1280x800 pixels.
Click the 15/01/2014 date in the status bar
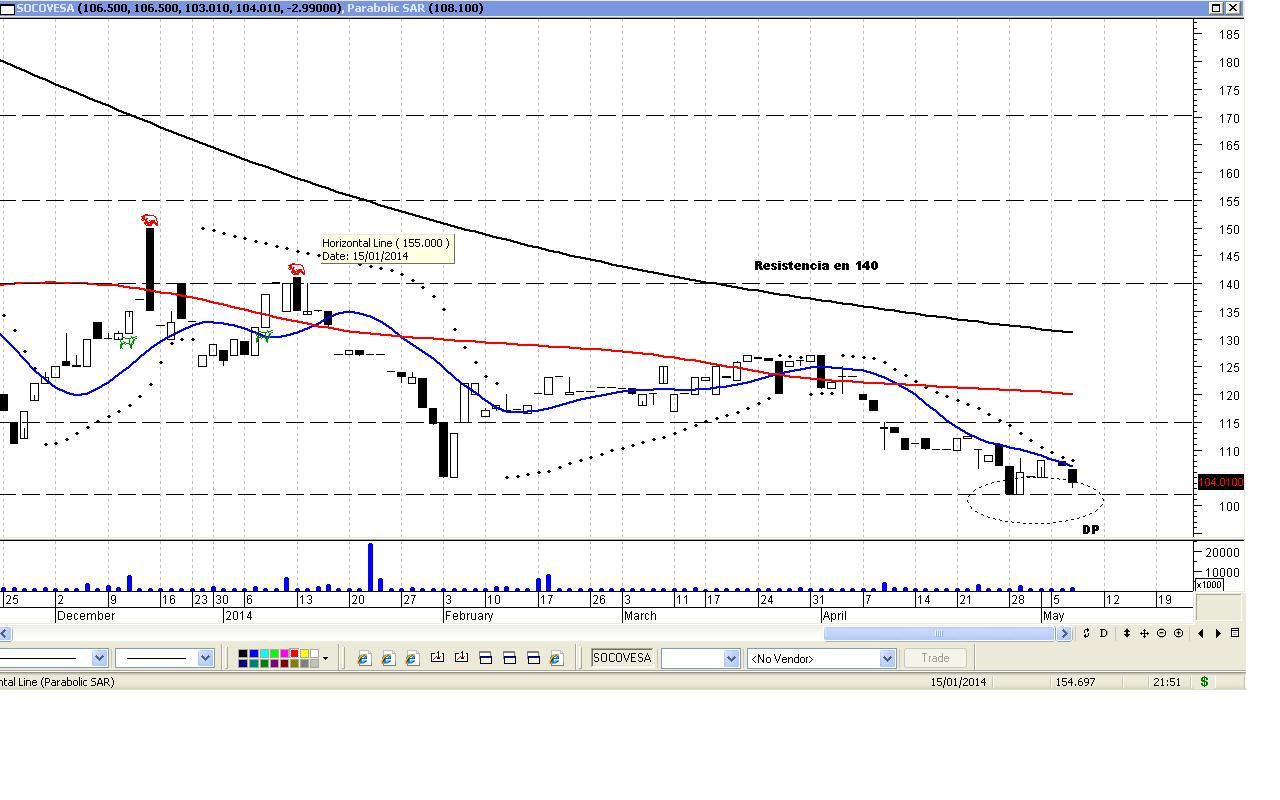958,682
